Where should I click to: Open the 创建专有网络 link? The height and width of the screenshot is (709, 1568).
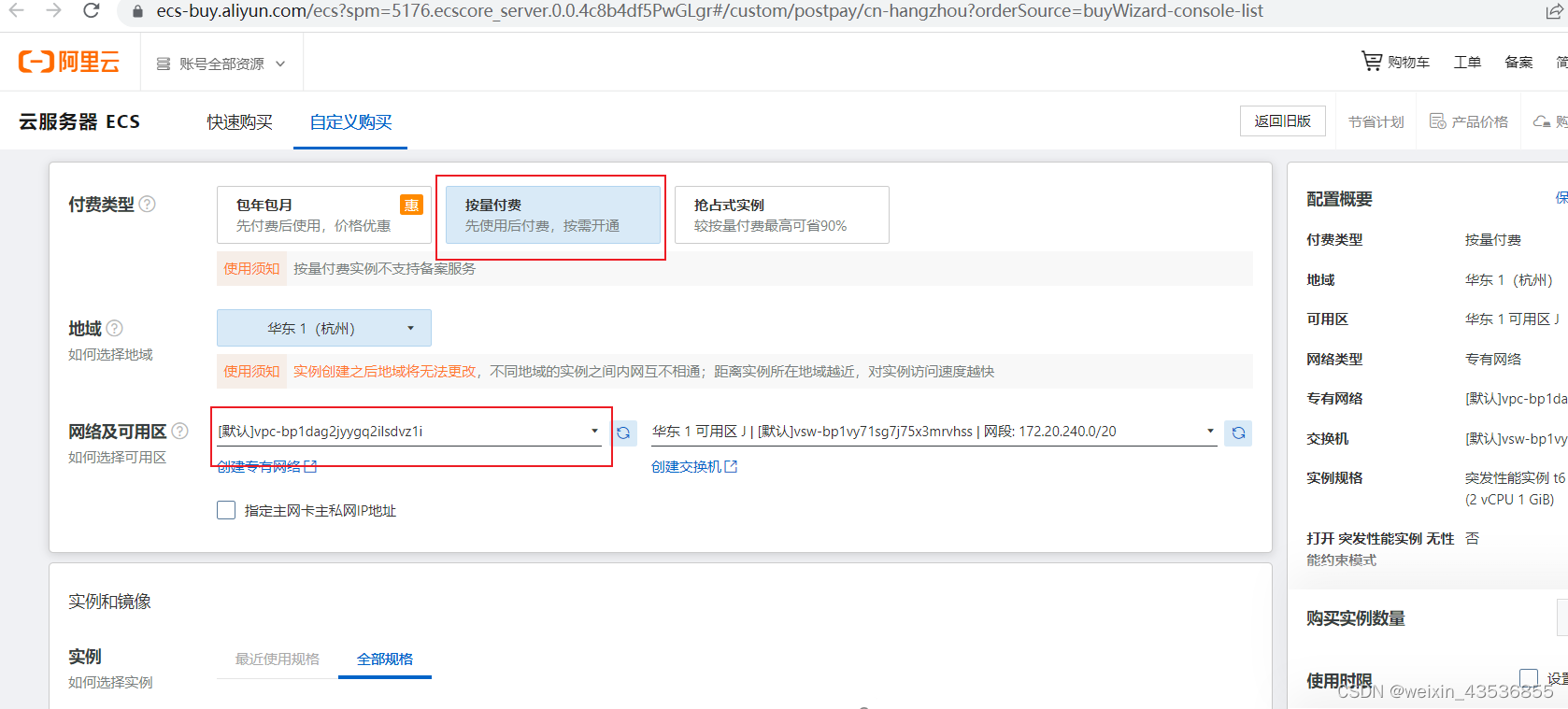[x=267, y=466]
